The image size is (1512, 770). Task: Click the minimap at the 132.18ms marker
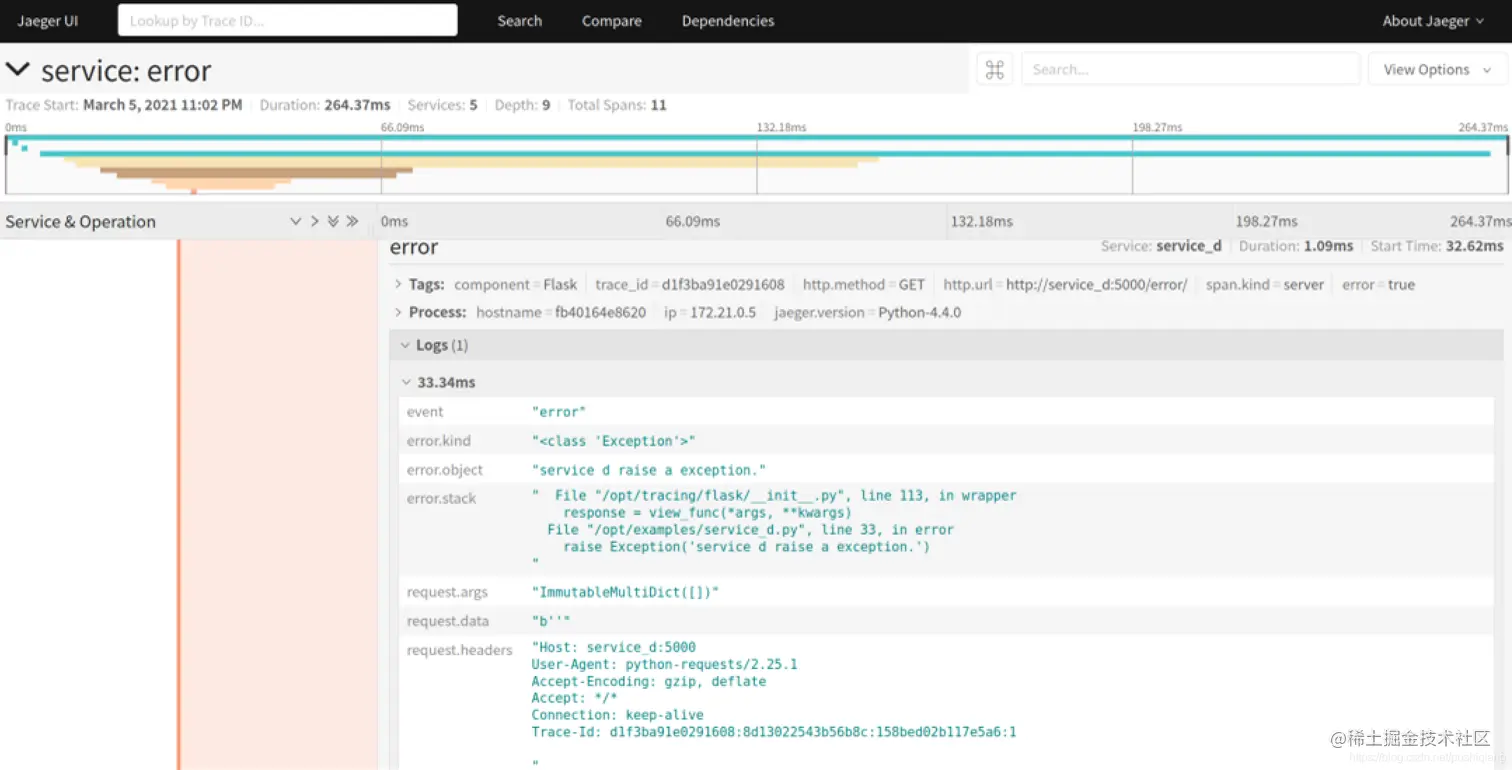[x=757, y=165]
